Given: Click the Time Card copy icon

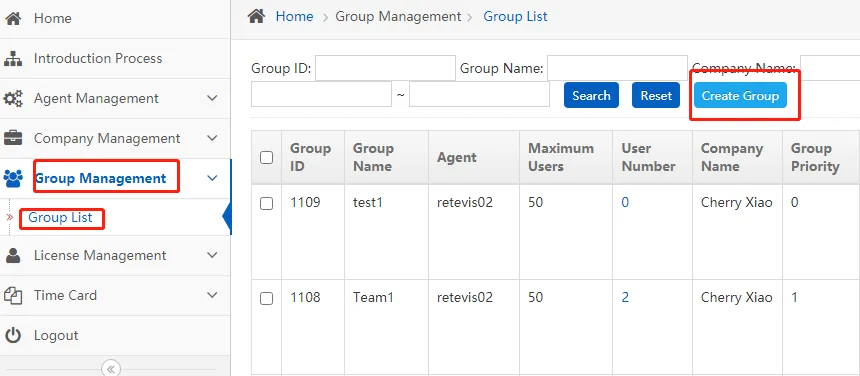Looking at the screenshot, I should point(13,295).
